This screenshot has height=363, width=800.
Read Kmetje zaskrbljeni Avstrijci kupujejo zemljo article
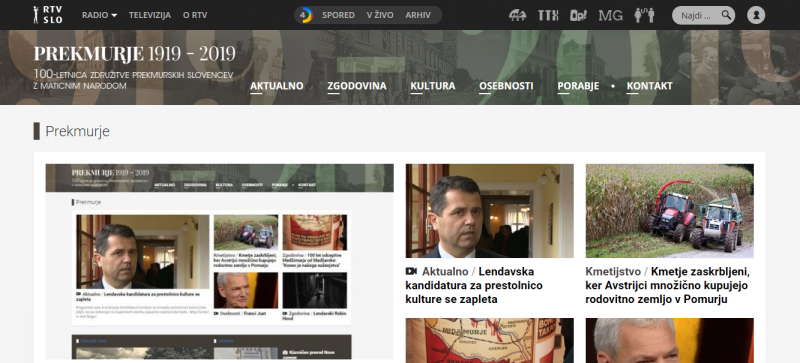click(667, 285)
